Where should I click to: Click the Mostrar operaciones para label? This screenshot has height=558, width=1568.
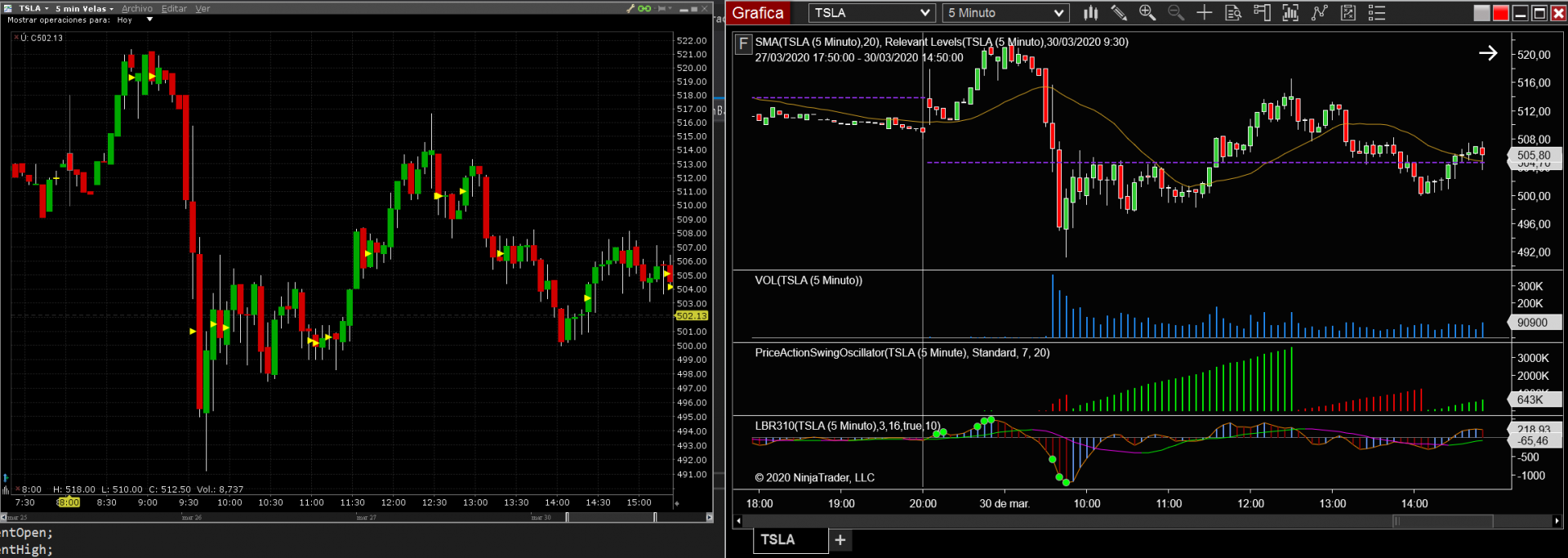pyautogui.click(x=59, y=20)
